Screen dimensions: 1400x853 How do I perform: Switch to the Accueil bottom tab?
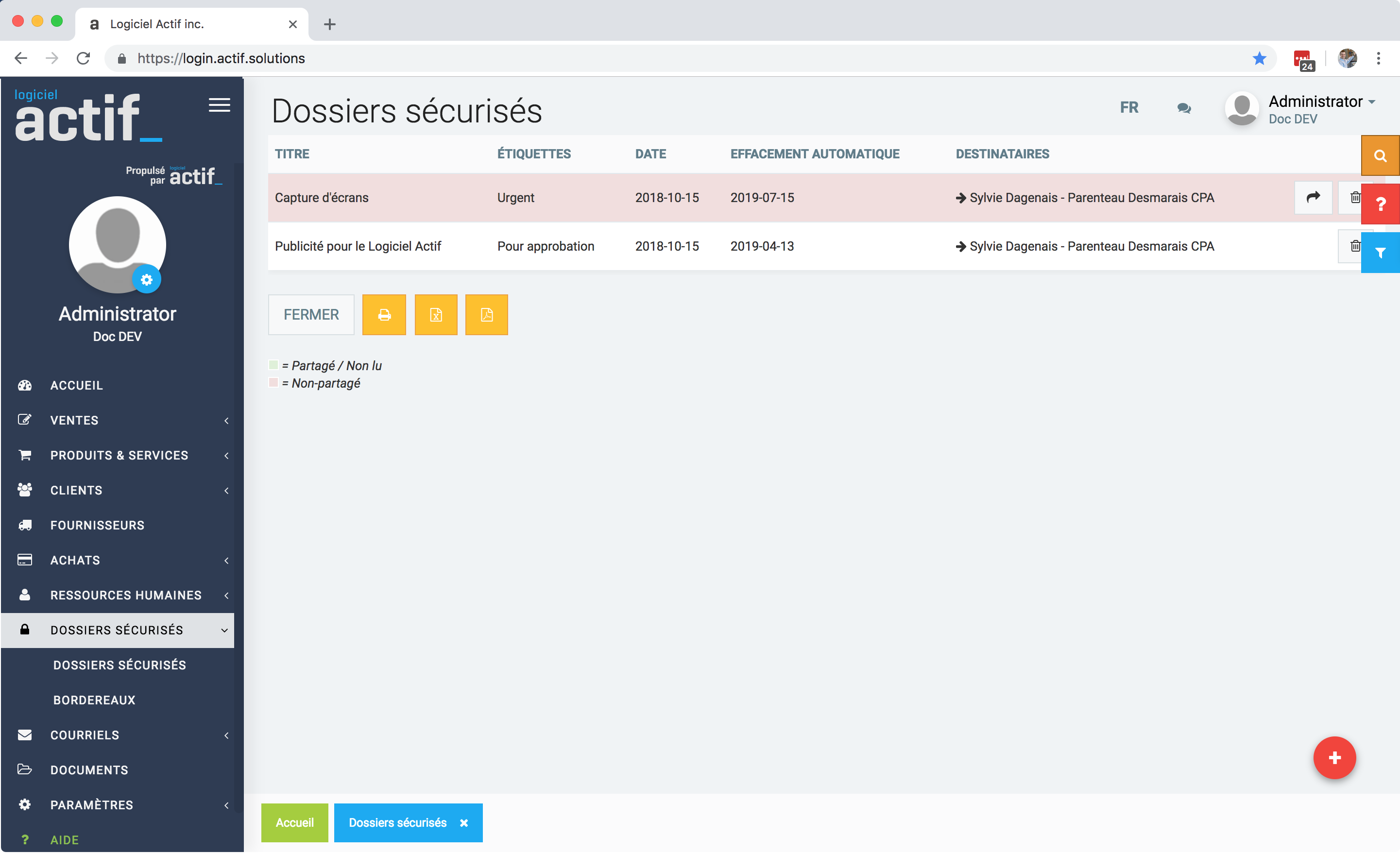pyautogui.click(x=294, y=822)
